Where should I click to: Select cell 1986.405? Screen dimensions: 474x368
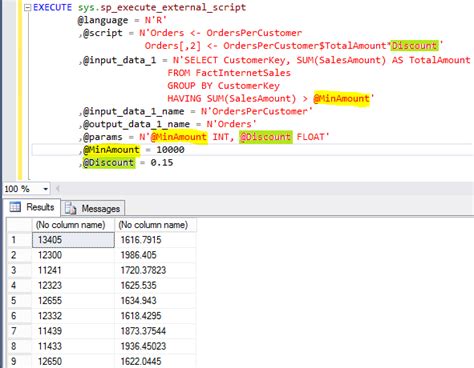155,255
